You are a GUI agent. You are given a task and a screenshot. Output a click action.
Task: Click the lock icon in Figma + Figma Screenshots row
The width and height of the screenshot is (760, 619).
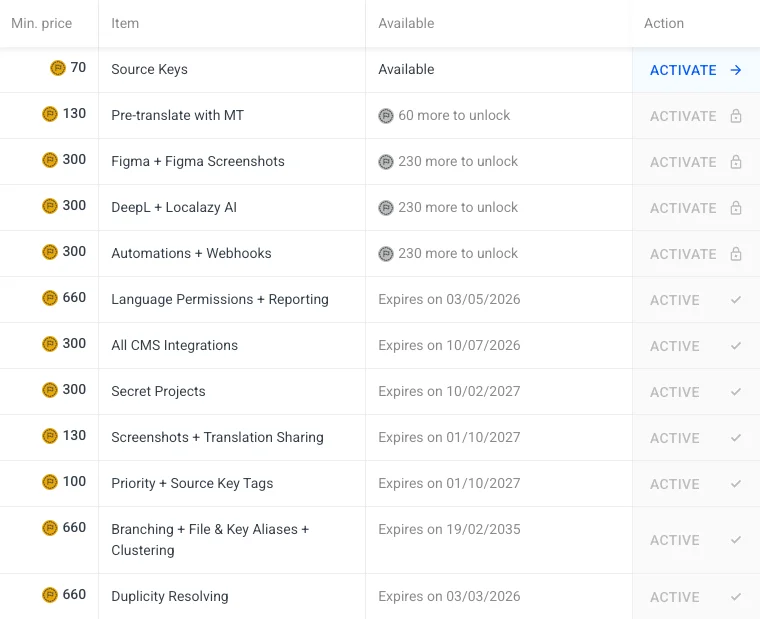pyautogui.click(x=736, y=162)
